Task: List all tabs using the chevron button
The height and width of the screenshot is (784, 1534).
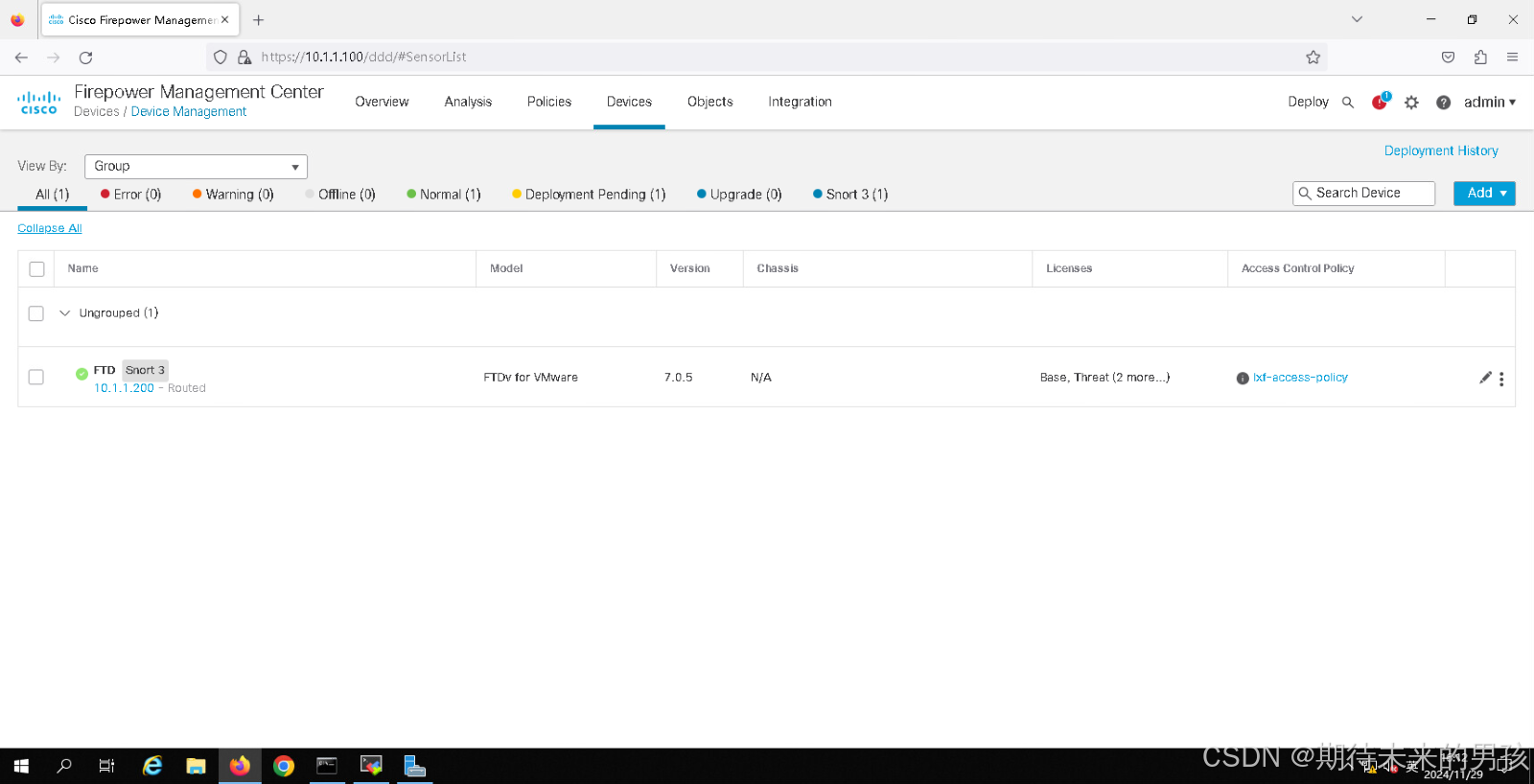Action: point(1357,19)
